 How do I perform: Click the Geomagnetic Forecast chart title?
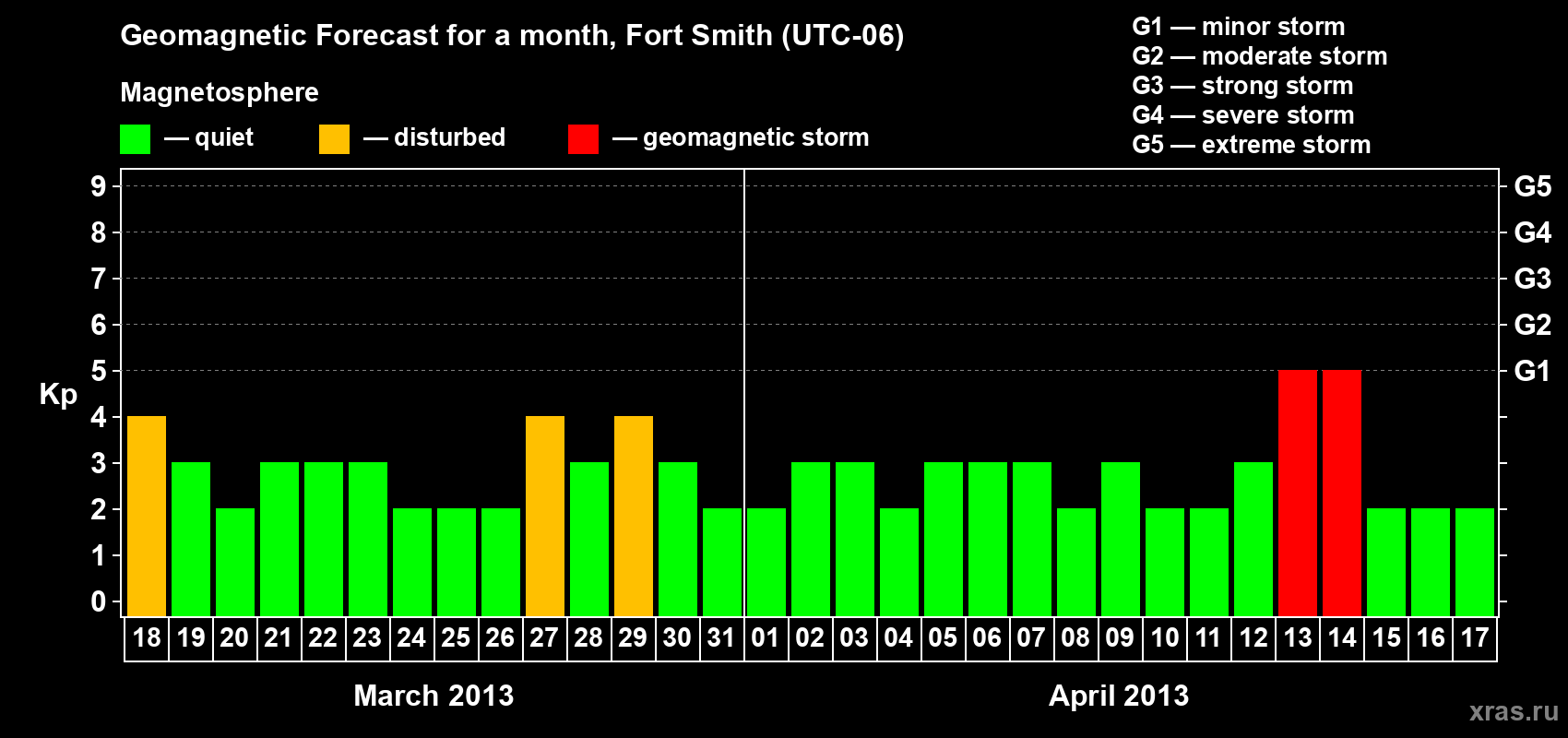[x=512, y=36]
